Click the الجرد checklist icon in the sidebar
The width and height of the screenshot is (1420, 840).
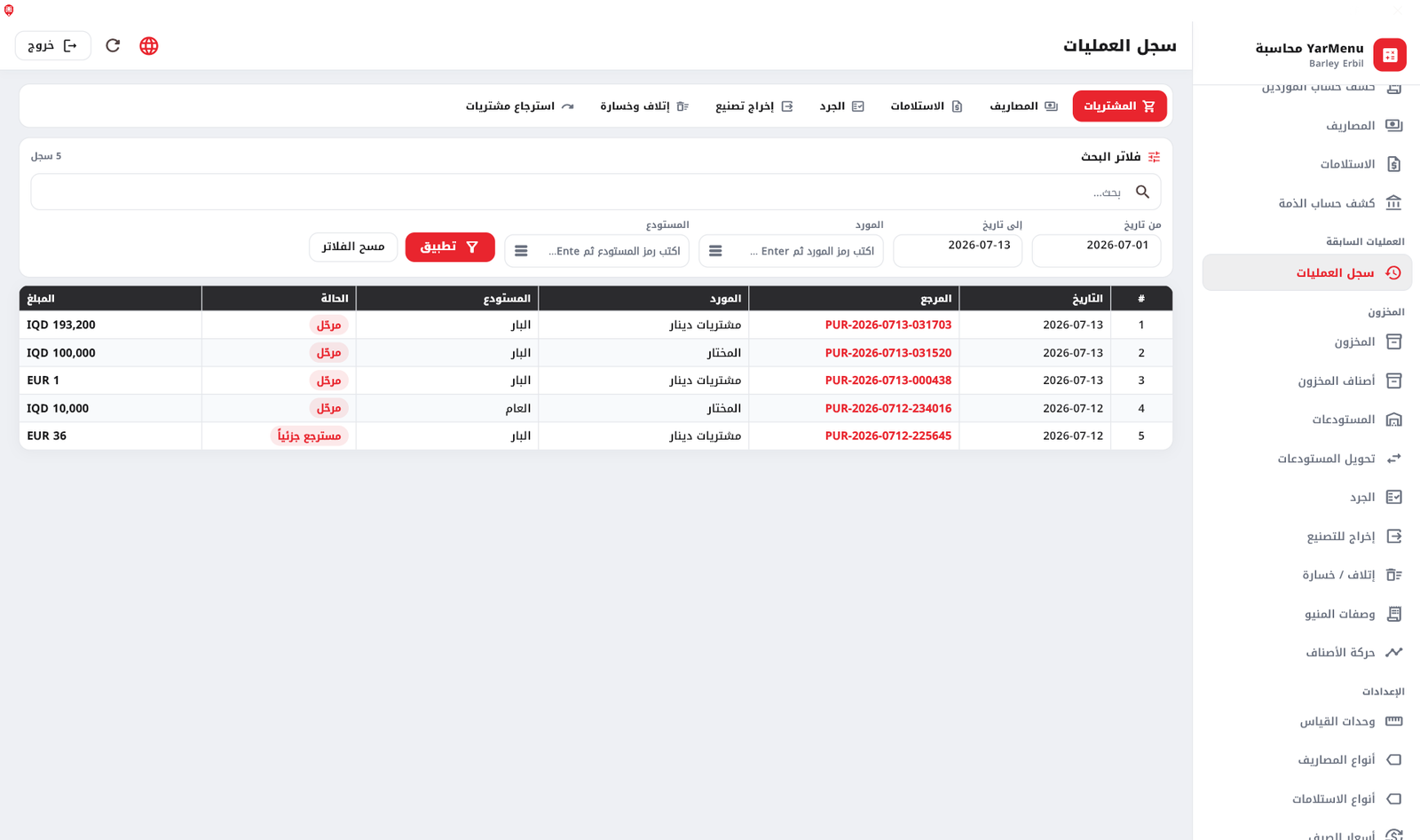click(x=1394, y=497)
